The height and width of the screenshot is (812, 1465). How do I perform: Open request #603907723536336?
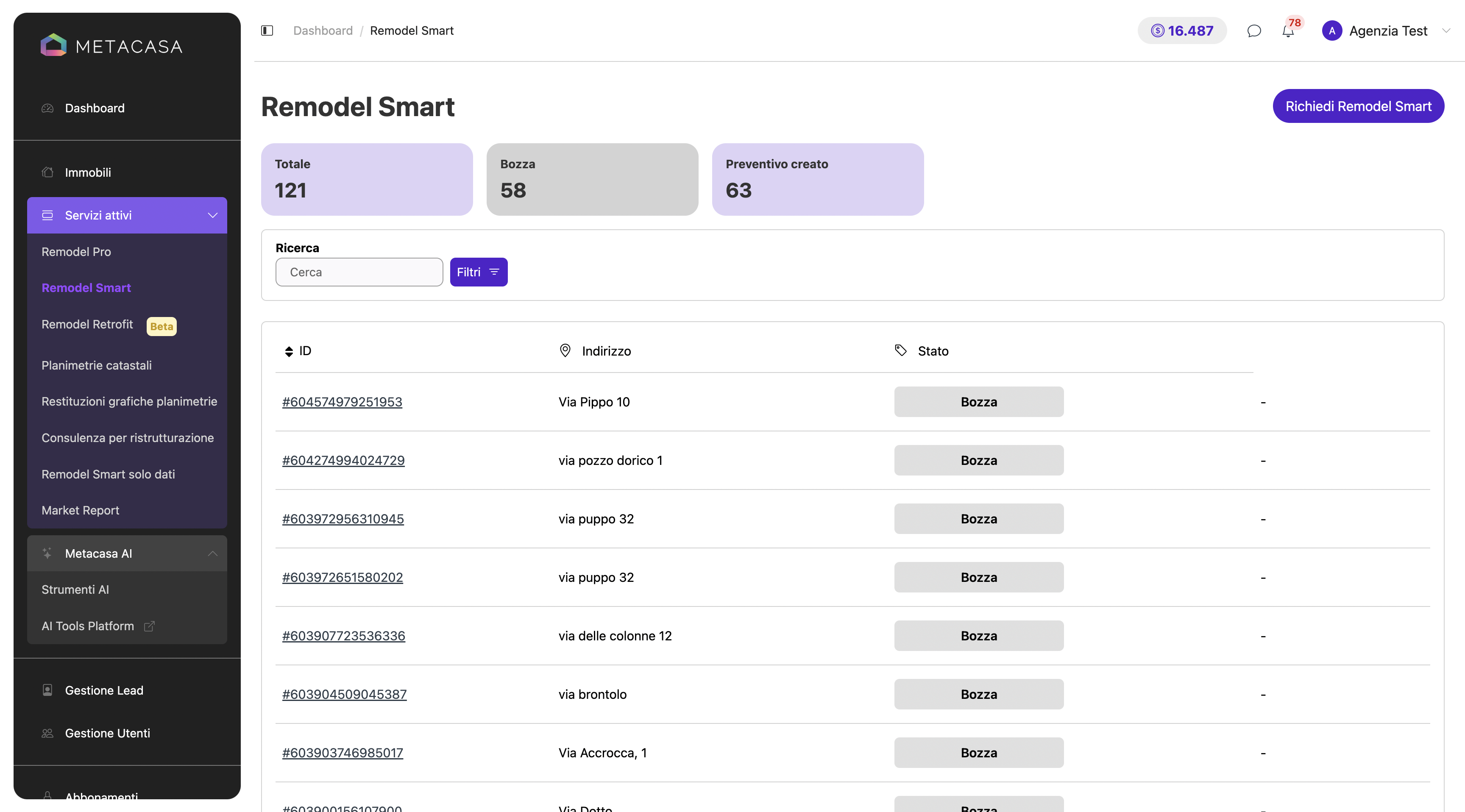pos(343,636)
